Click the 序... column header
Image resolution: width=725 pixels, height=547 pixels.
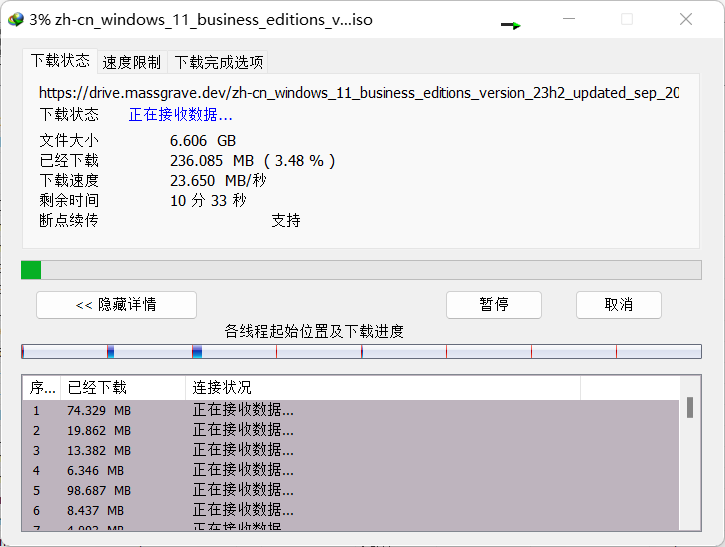[x=42, y=387]
